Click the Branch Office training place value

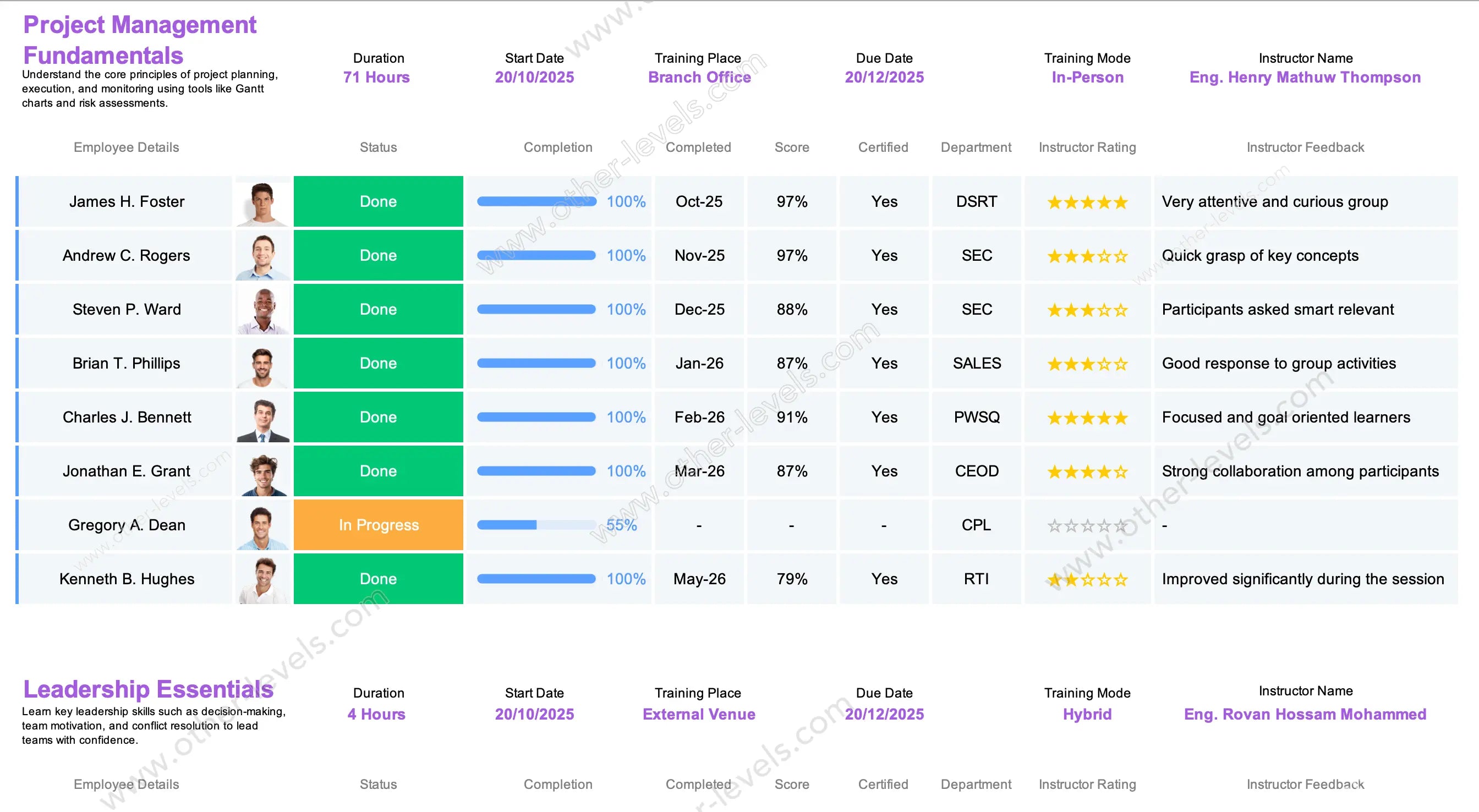tap(699, 78)
